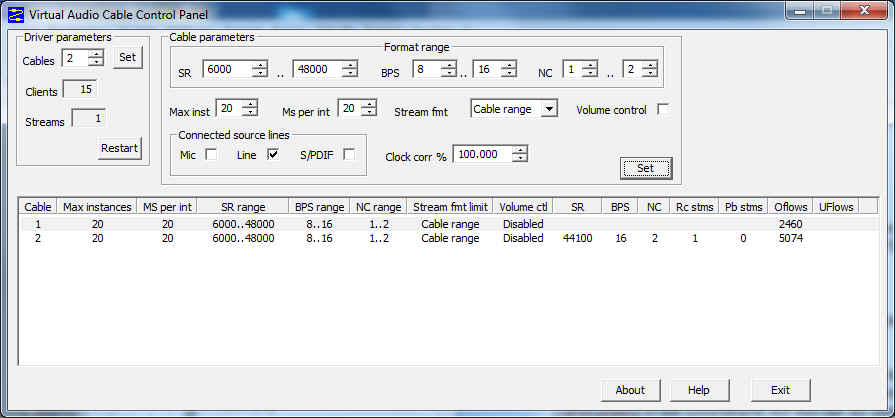Click the MS per int column header

coord(167,207)
